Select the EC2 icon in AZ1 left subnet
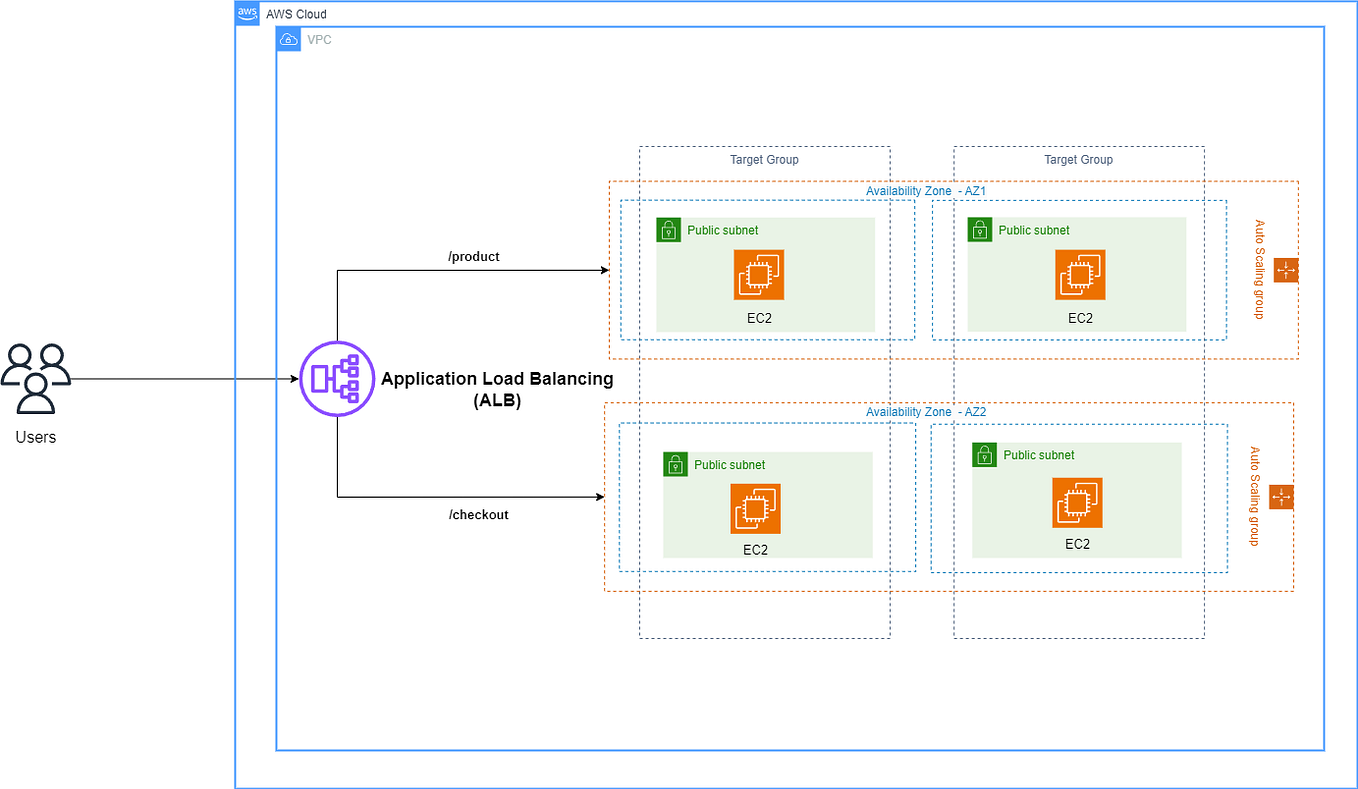The width and height of the screenshot is (1358, 789). tap(758, 274)
